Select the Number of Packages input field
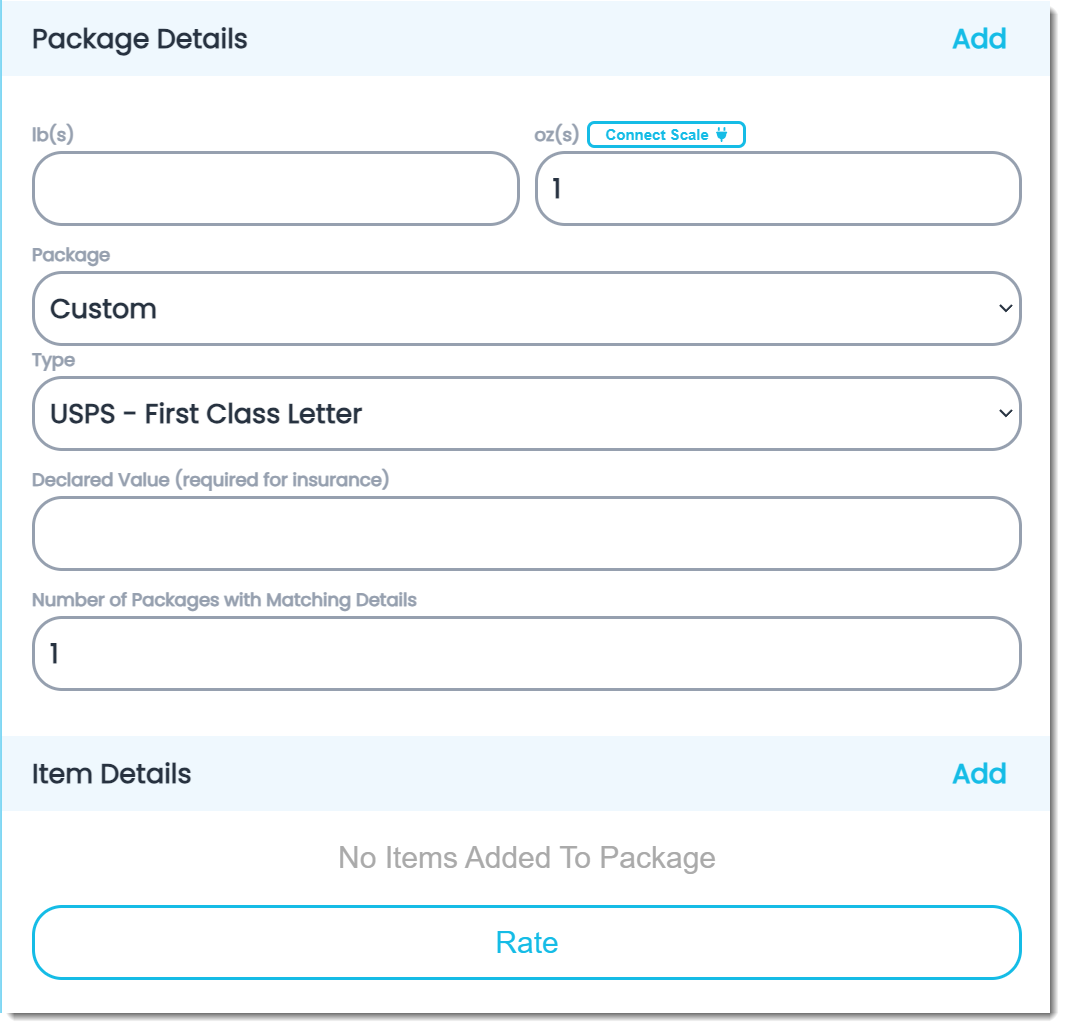The width and height of the screenshot is (1065, 1028). (x=527, y=654)
